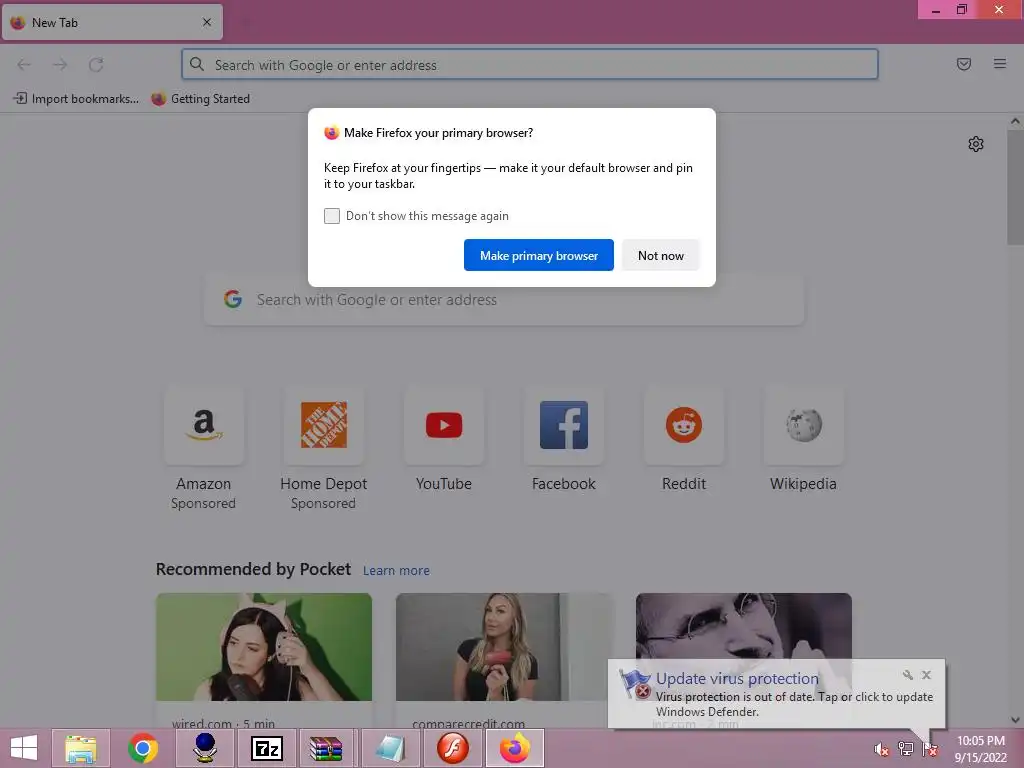Click the vertical page scrollbar thumb
Image resolution: width=1024 pixels, height=768 pixels.
[x=1015, y=187]
